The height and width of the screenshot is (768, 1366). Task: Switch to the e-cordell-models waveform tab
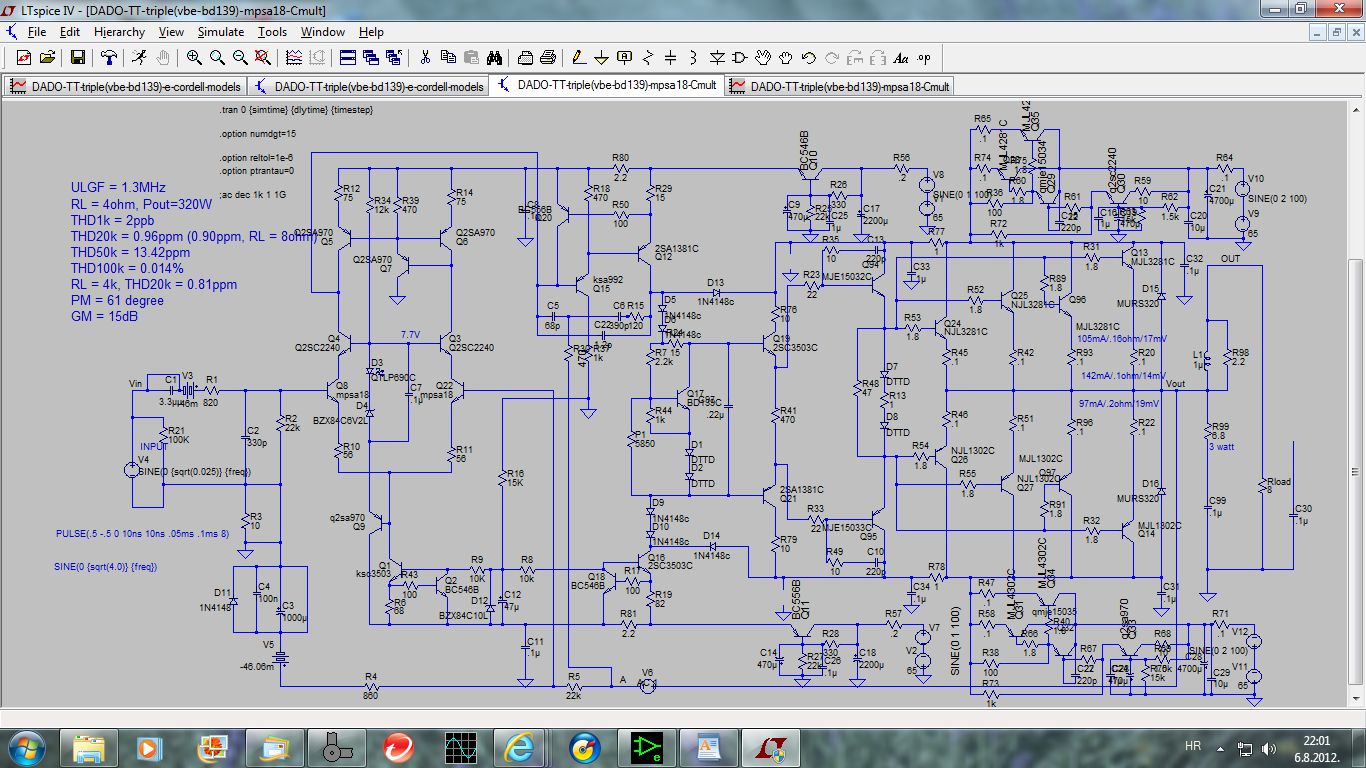click(x=125, y=86)
